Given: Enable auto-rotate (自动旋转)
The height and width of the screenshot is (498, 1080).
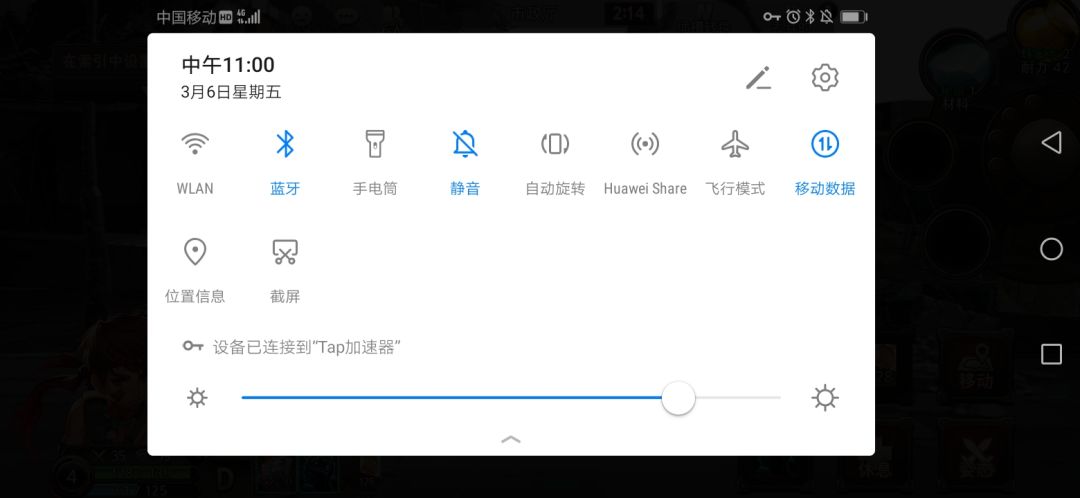Looking at the screenshot, I should pyautogui.click(x=555, y=145).
